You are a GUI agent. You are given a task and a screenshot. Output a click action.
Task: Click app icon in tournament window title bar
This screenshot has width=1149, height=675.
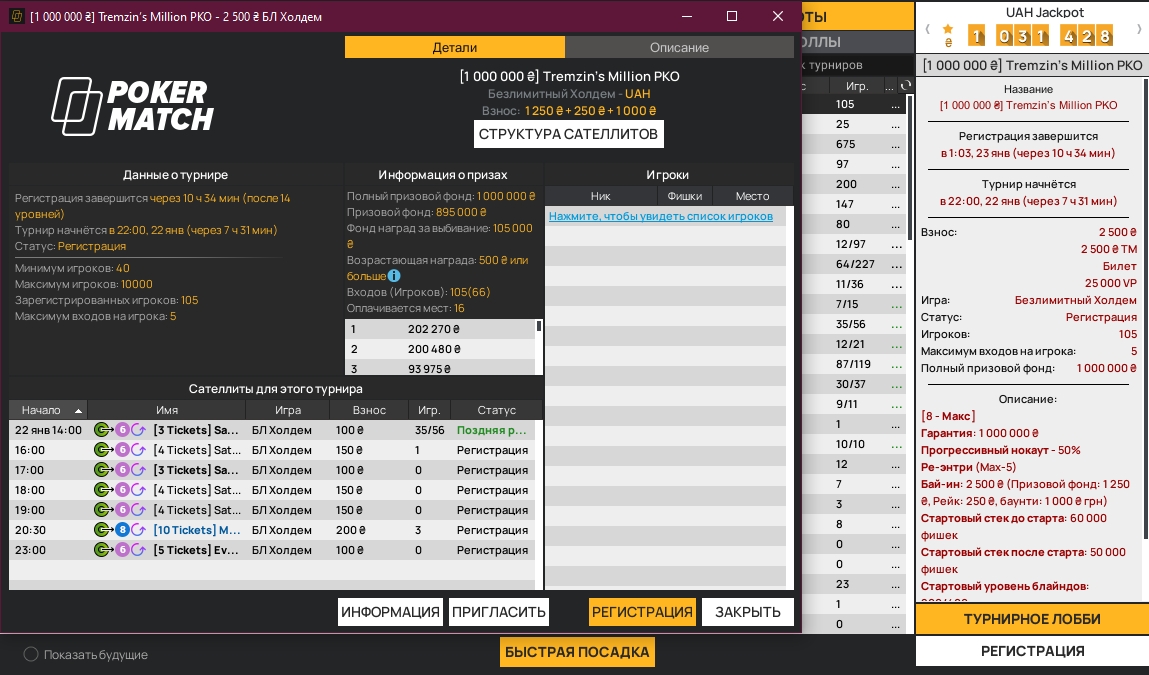click(16, 16)
